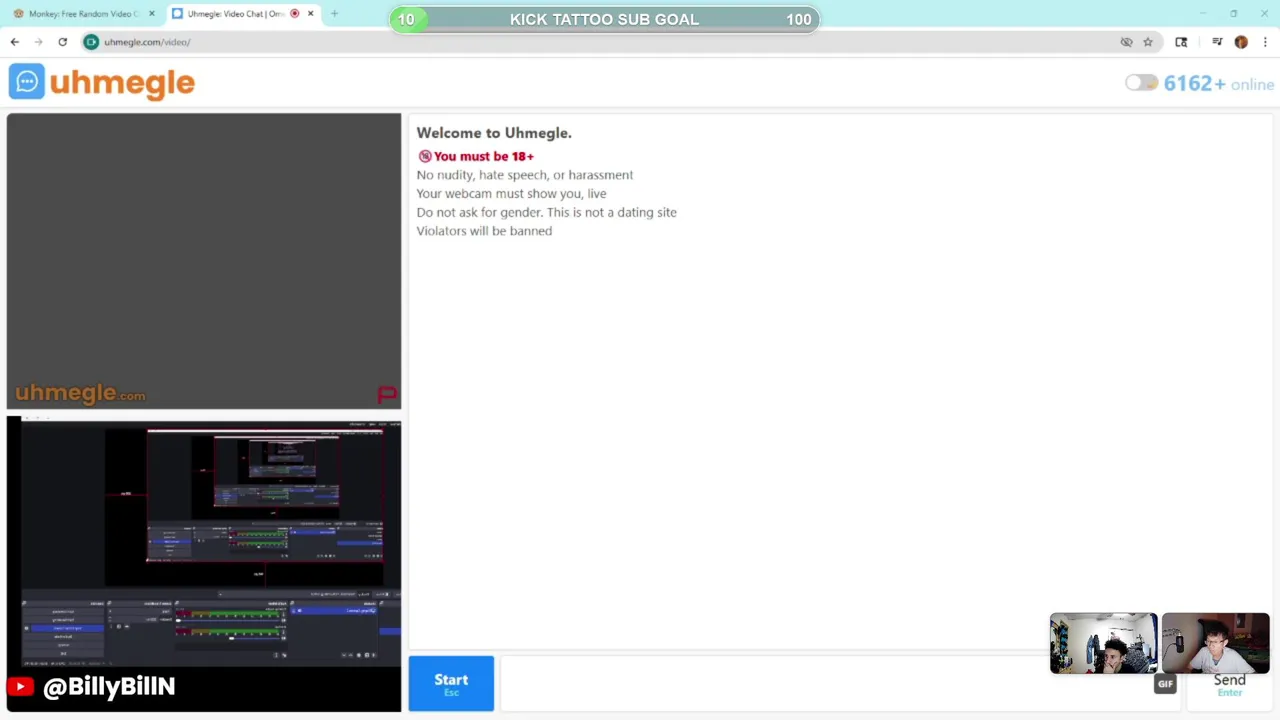Click the stranger video panel
The image size is (1280, 720).
click(x=204, y=261)
